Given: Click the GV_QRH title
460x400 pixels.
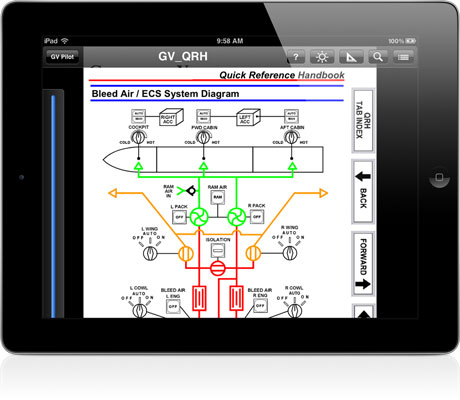Looking at the screenshot, I should click(183, 56).
